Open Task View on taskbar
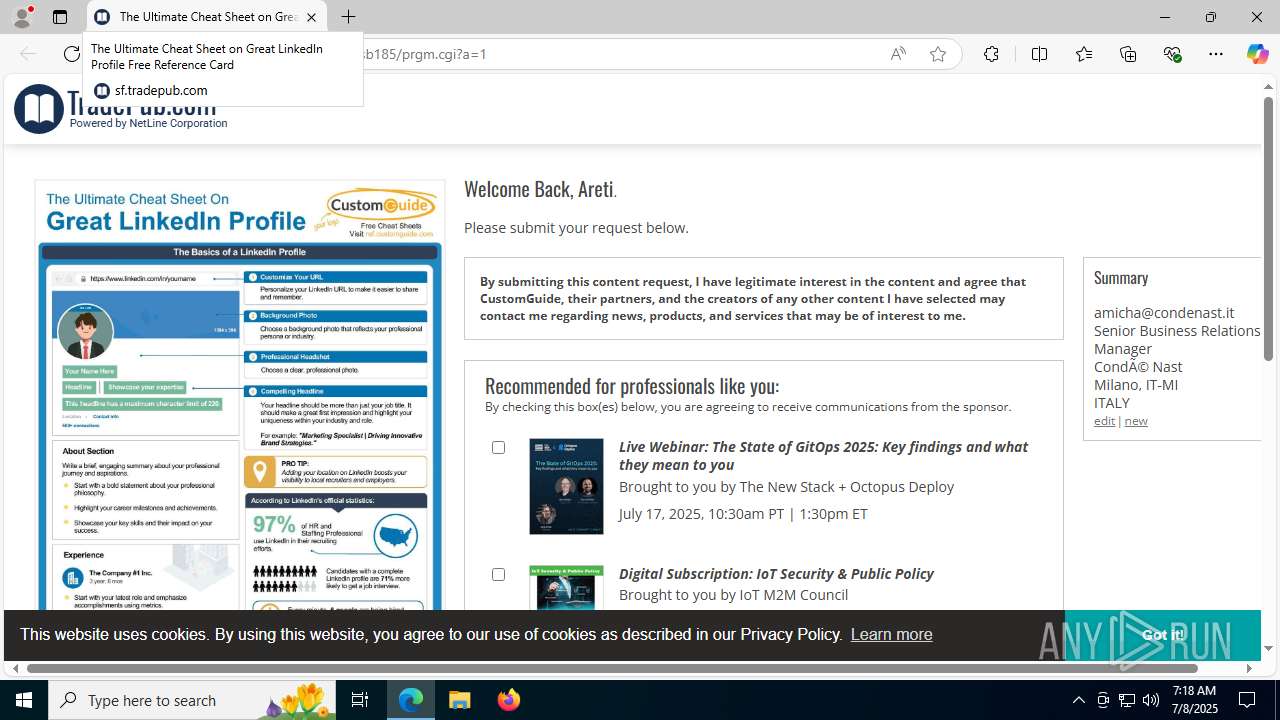Screen dimensions: 1280x720 (x=360, y=700)
